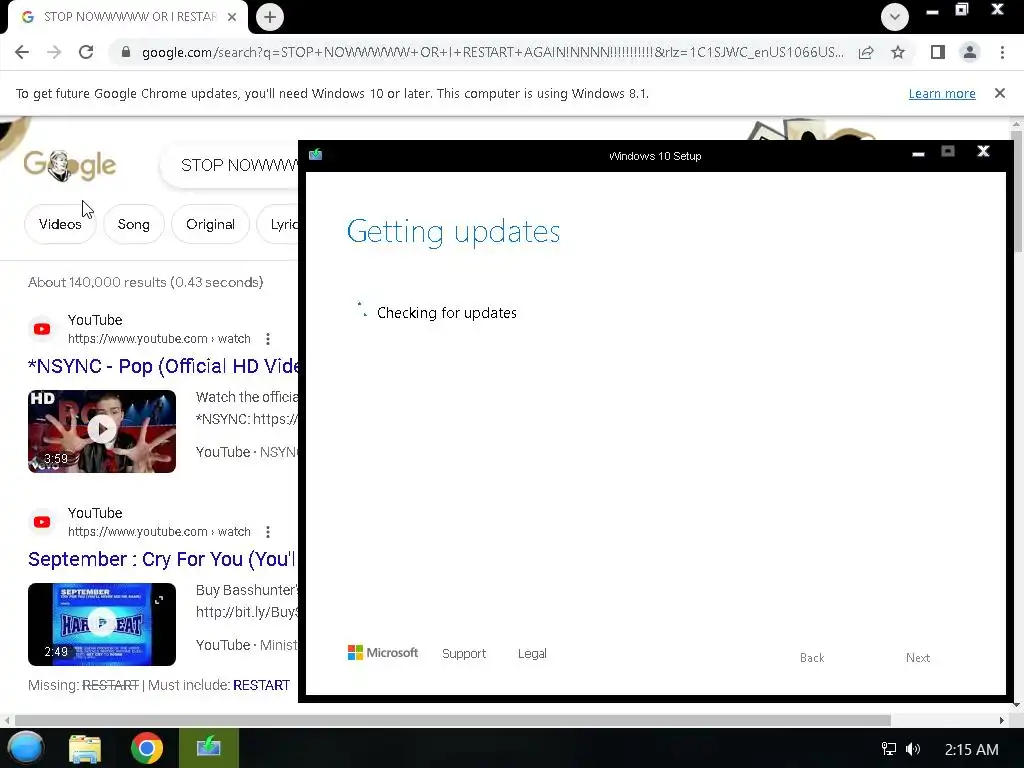Image resolution: width=1024 pixels, height=768 pixels.
Task: Click the Chrome forward arrow
Action: click(54, 52)
